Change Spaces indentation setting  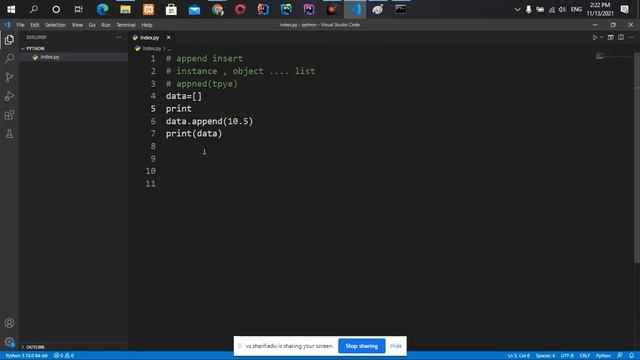point(545,356)
